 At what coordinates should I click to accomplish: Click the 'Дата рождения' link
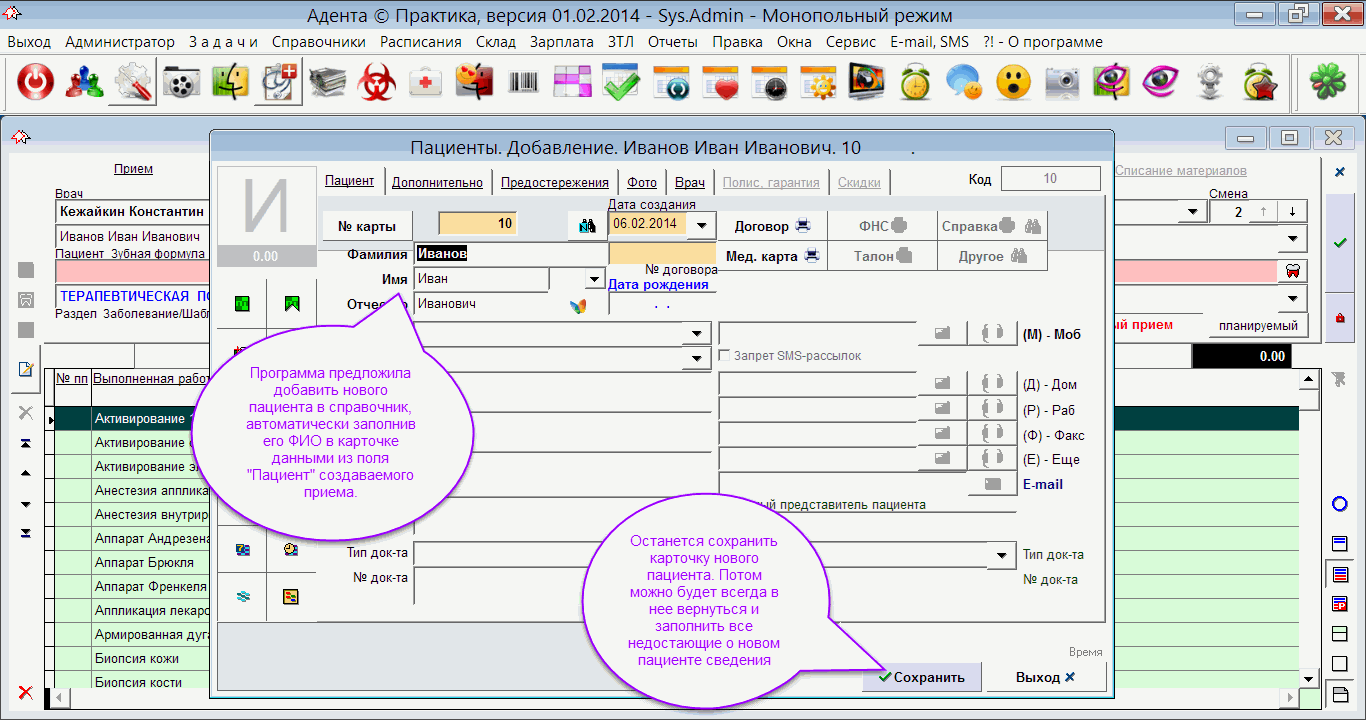658,285
